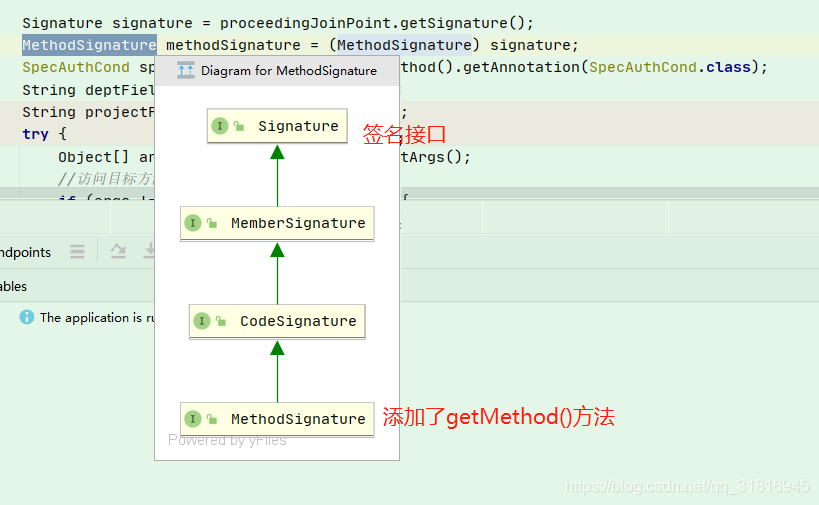Click the interface icon on the Signature node

point(220,126)
